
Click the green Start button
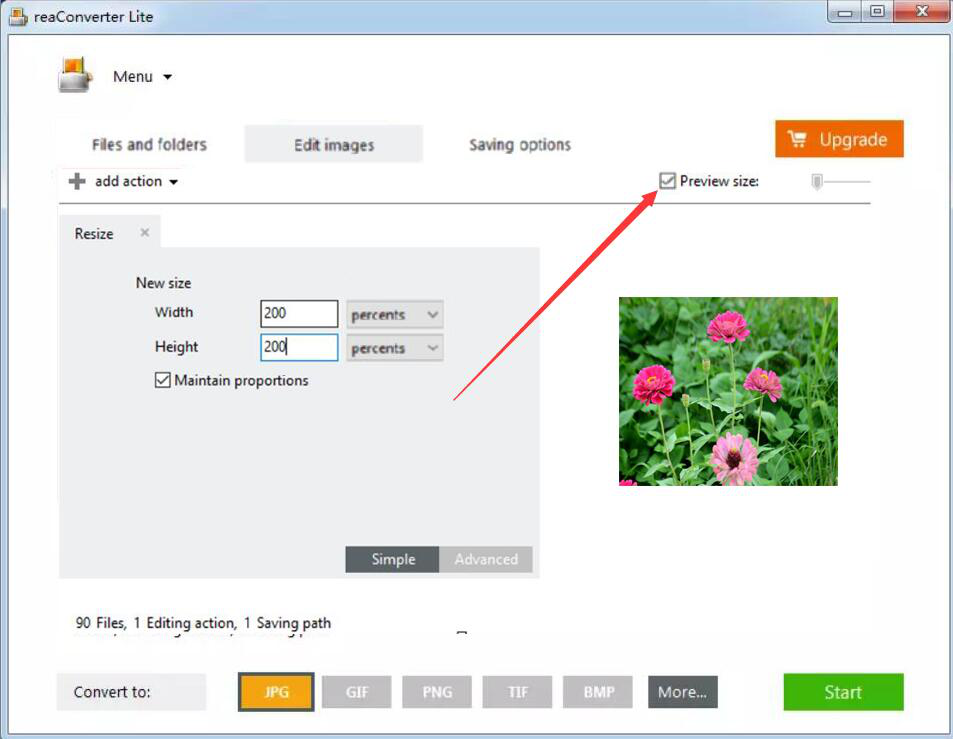coord(844,692)
